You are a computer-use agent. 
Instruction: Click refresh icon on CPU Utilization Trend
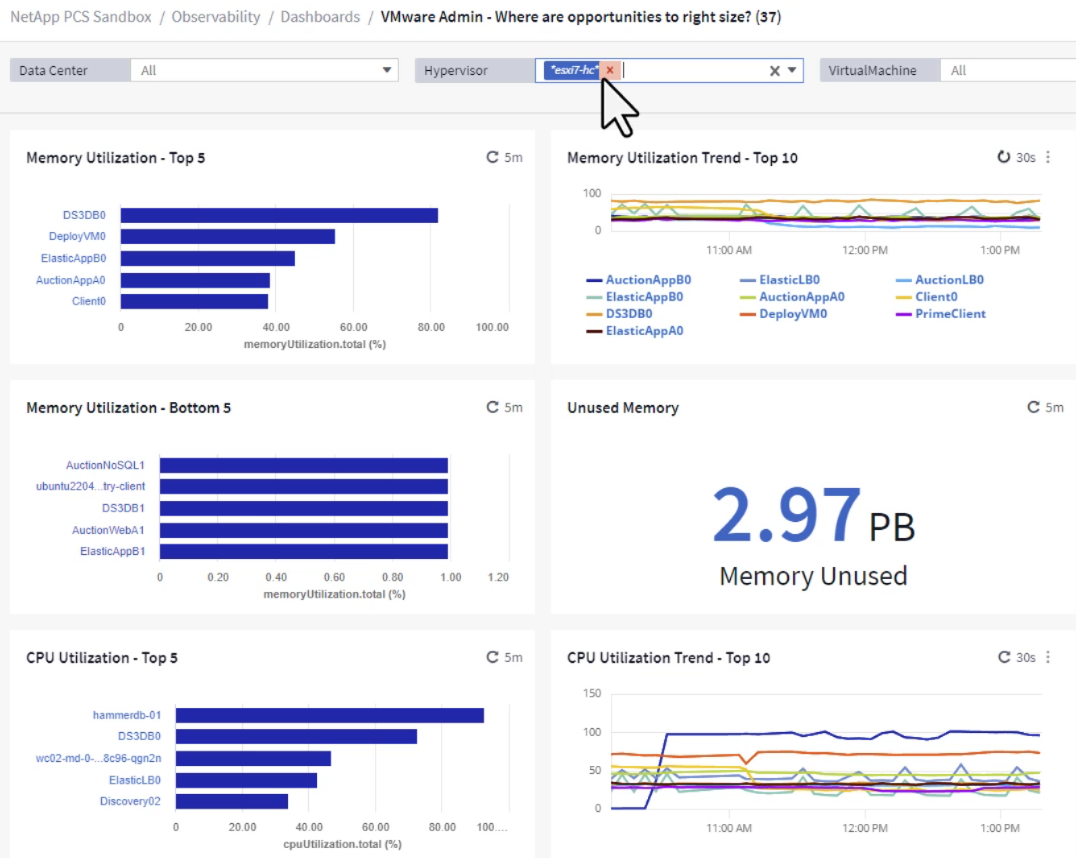pyautogui.click(x=1005, y=657)
